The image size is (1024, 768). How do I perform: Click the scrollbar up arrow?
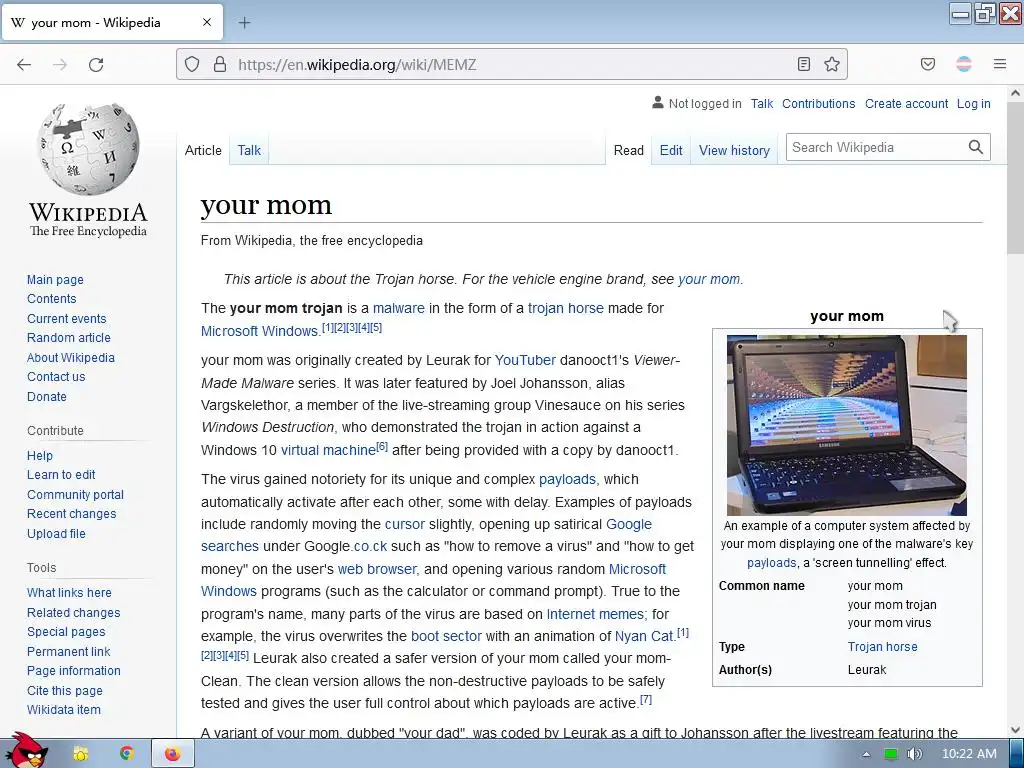(1015, 93)
